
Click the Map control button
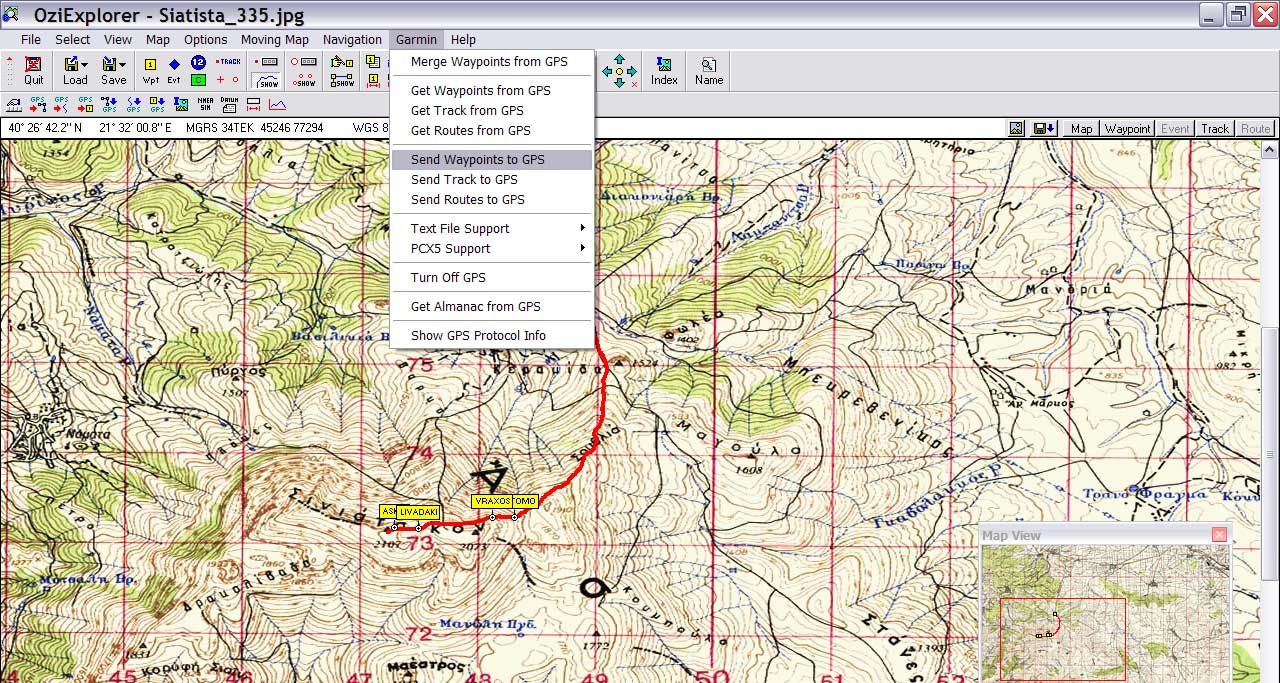coord(1081,129)
